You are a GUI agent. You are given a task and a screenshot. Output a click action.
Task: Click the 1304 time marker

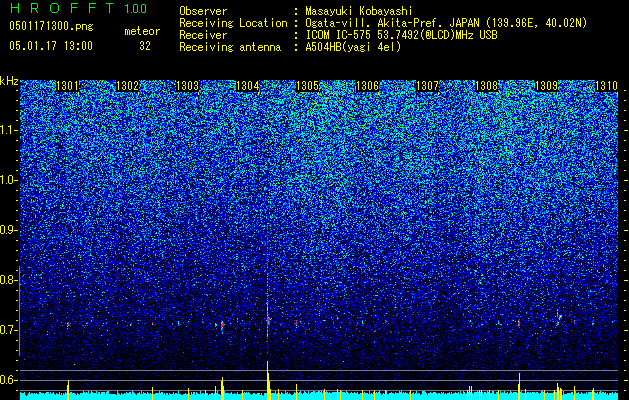248,86
